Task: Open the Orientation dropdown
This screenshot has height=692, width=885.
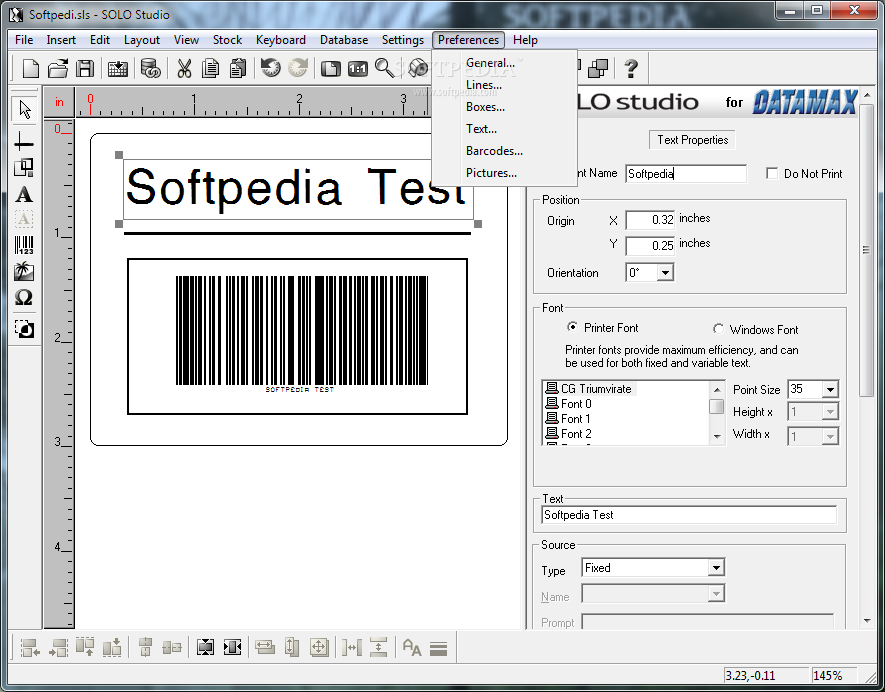Action: (x=665, y=273)
